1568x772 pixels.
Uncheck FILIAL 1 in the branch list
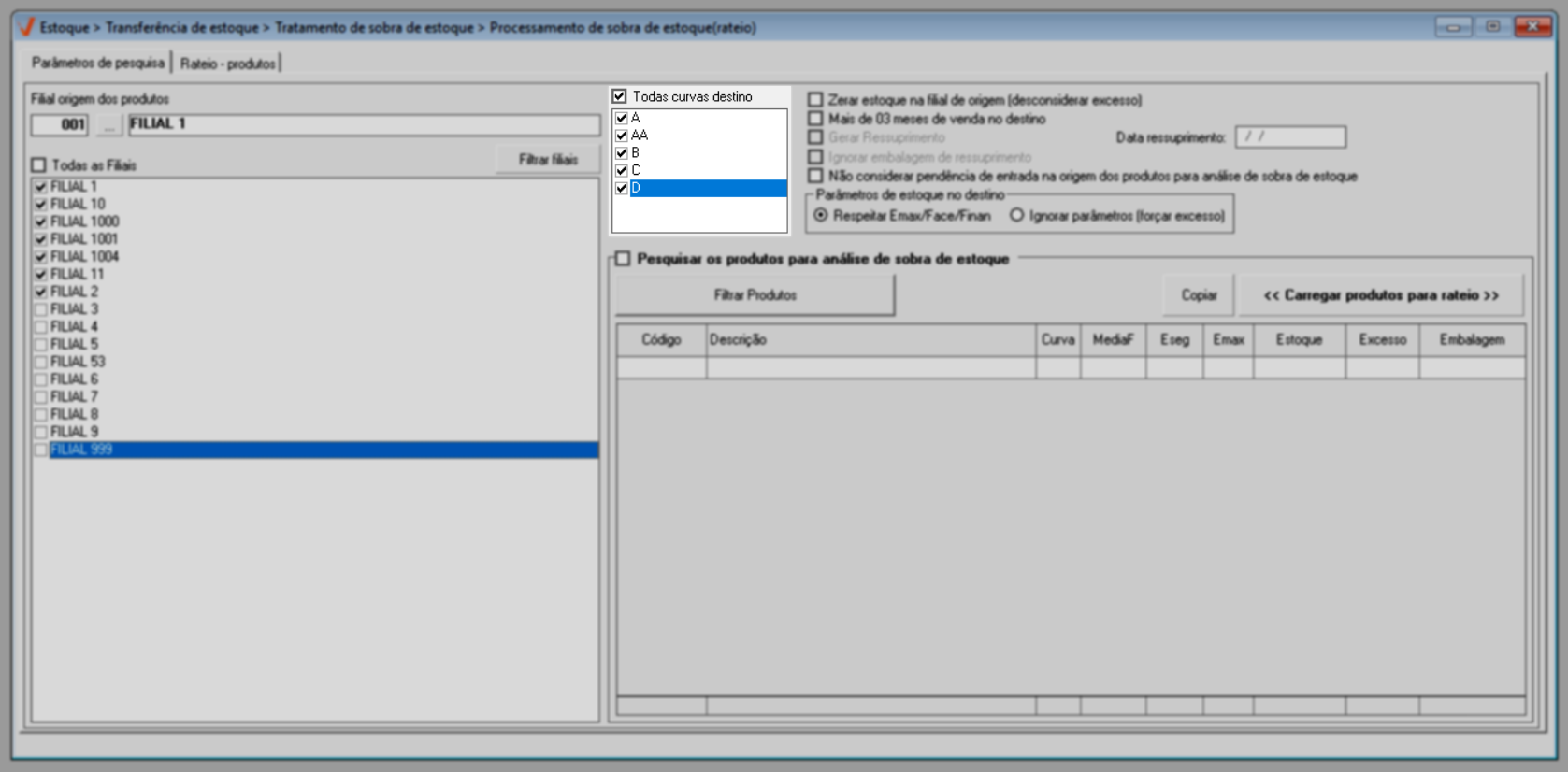coord(40,187)
